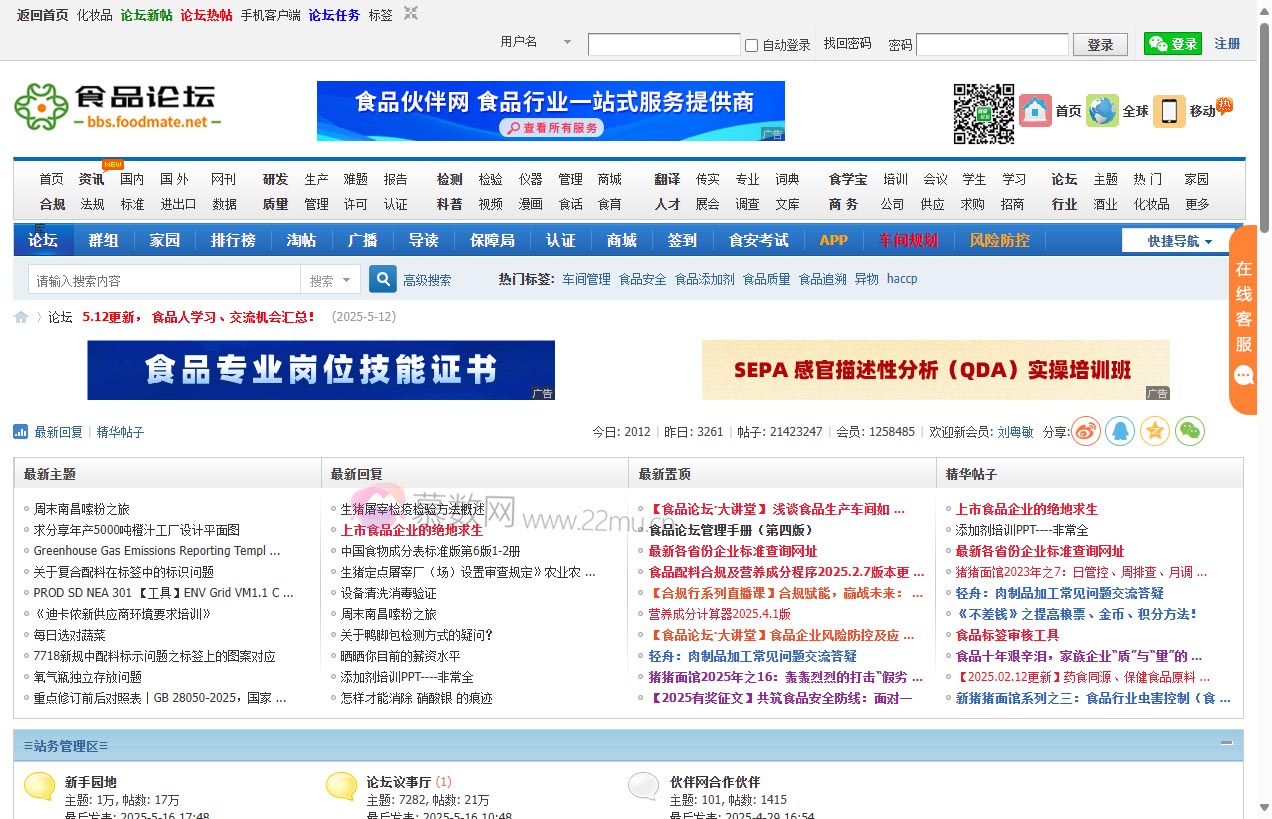Screen dimensions: 1272x819
Task: Click the green WeChat share icon
Action: click(1190, 431)
